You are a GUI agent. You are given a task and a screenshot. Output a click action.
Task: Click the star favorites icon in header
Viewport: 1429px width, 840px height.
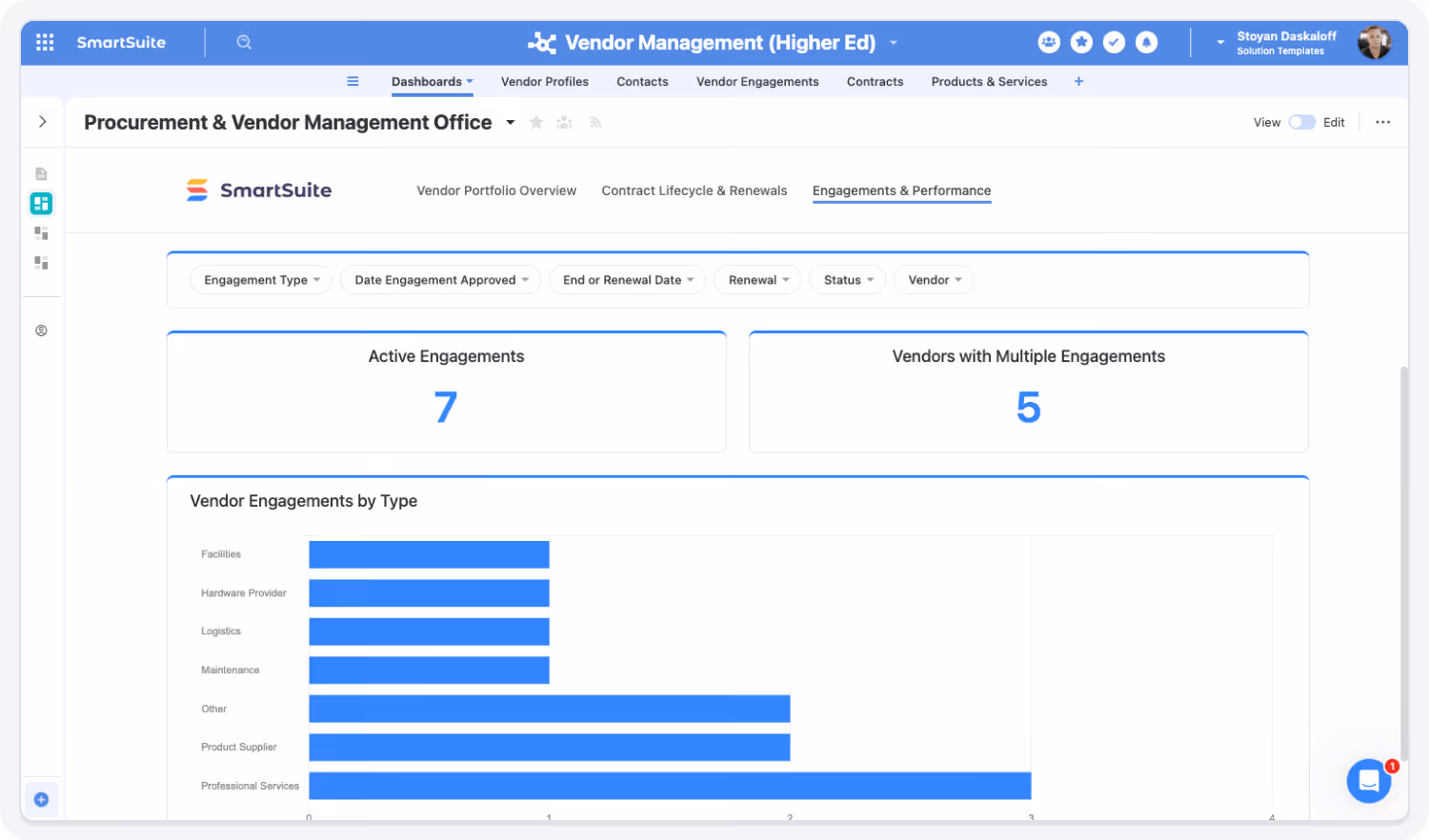coord(1081,42)
